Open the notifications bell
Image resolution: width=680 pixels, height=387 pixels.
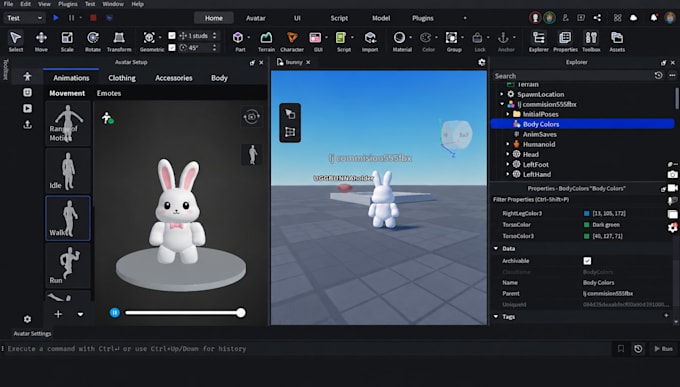[654, 18]
